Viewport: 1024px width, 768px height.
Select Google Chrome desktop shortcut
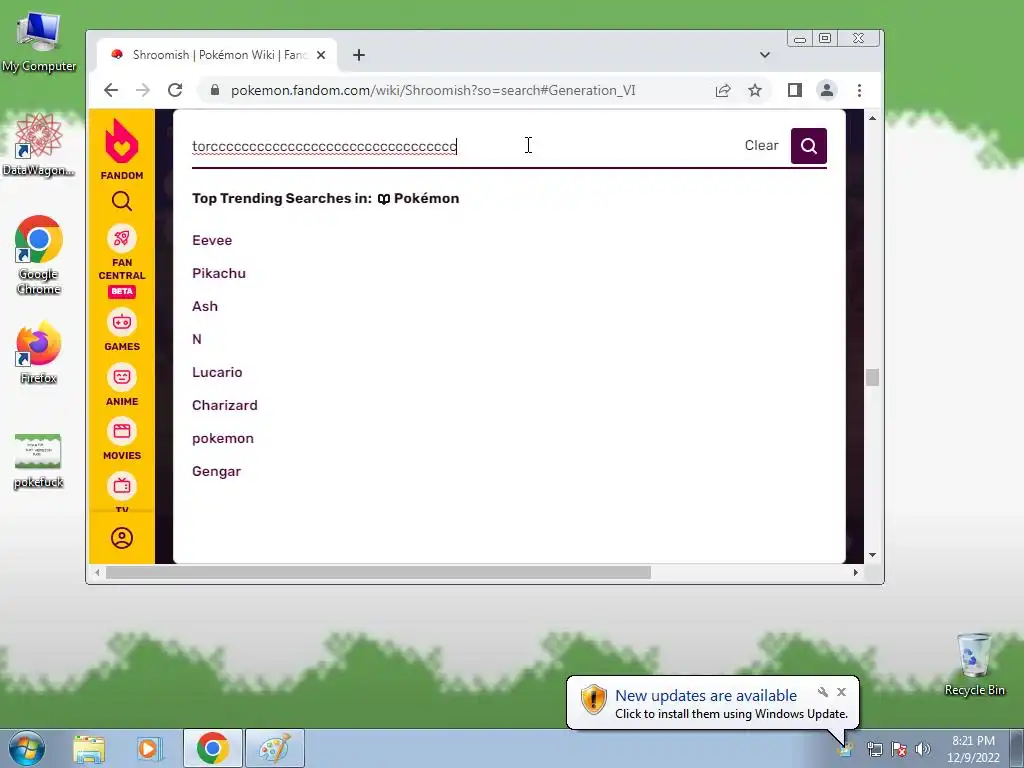click(39, 255)
